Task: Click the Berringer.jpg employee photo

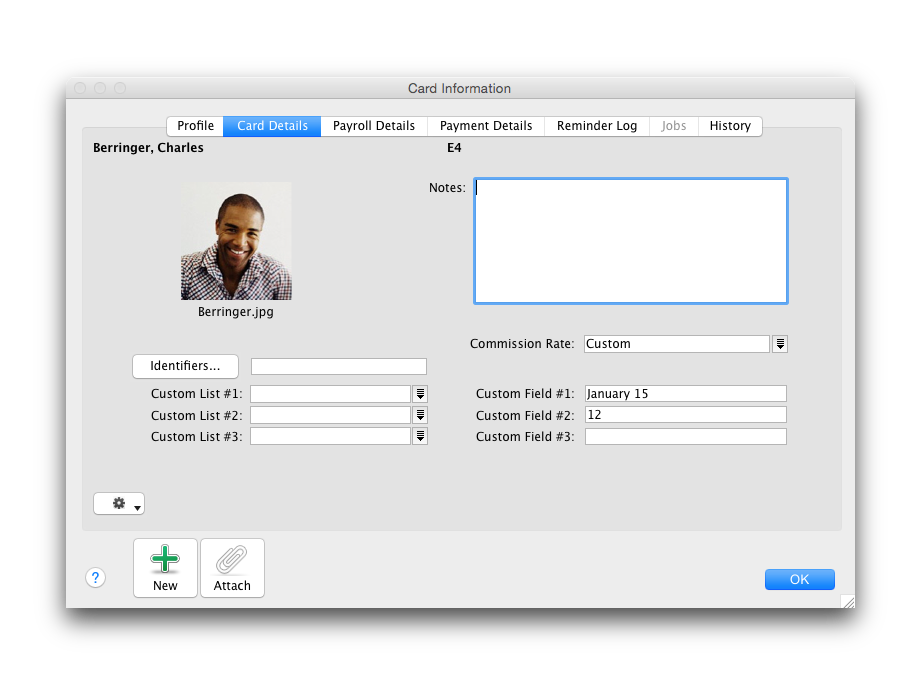Action: (x=236, y=241)
